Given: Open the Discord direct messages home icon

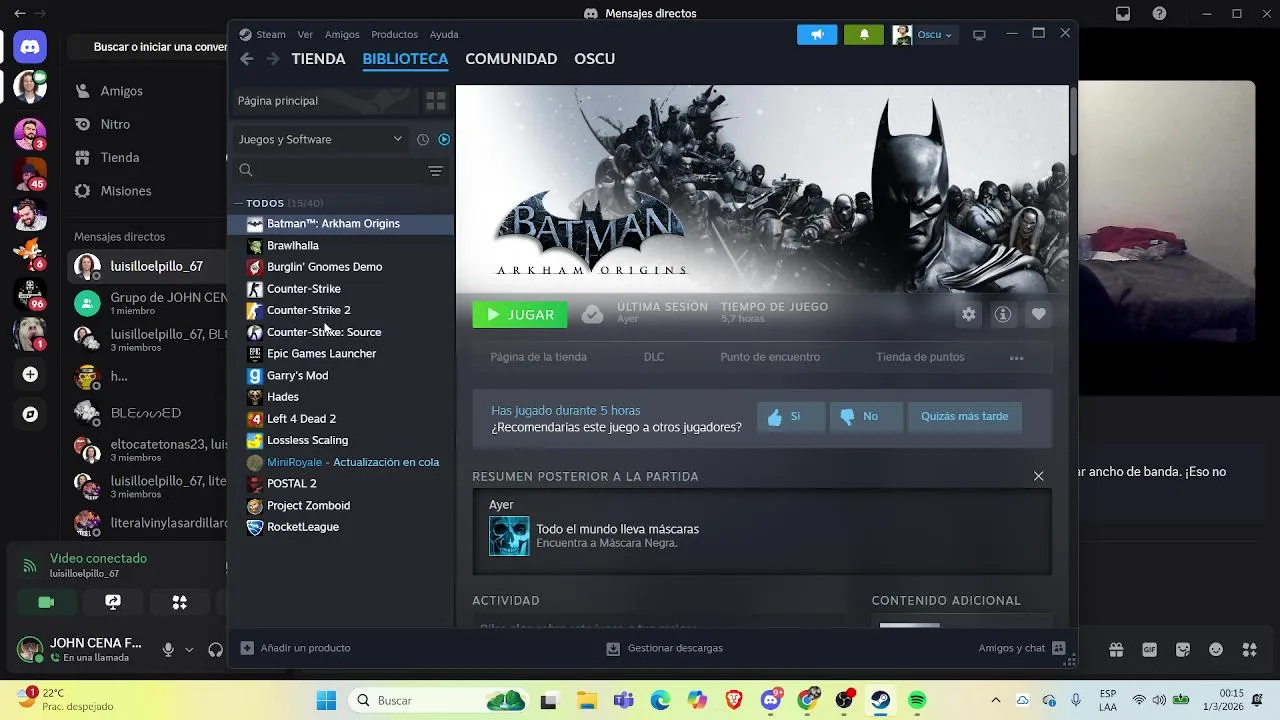Looking at the screenshot, I should pyautogui.click(x=30, y=47).
